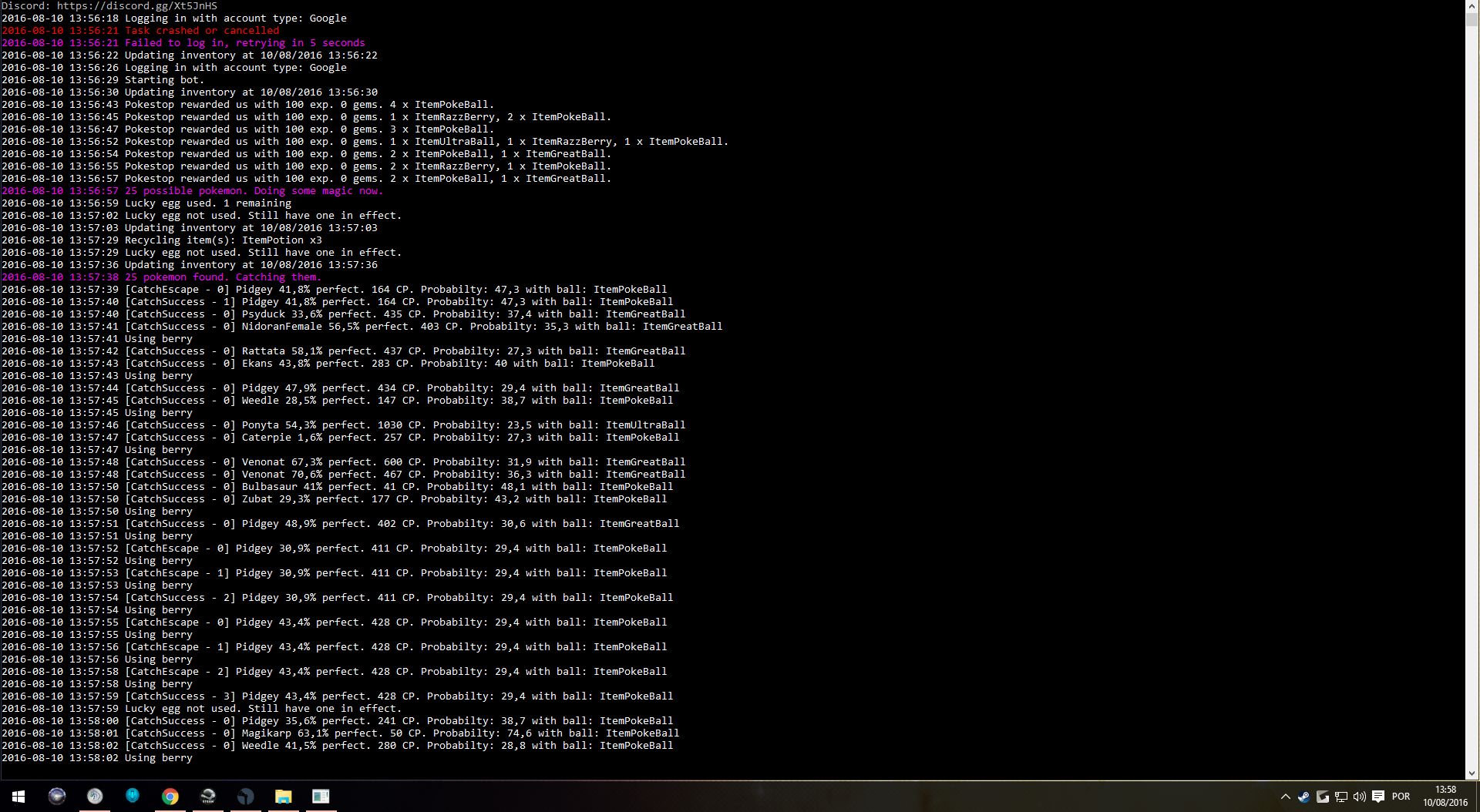Click the 'Lucky egg used. 1 remaining' line
This screenshot has height=812, width=1480.
tap(146, 203)
